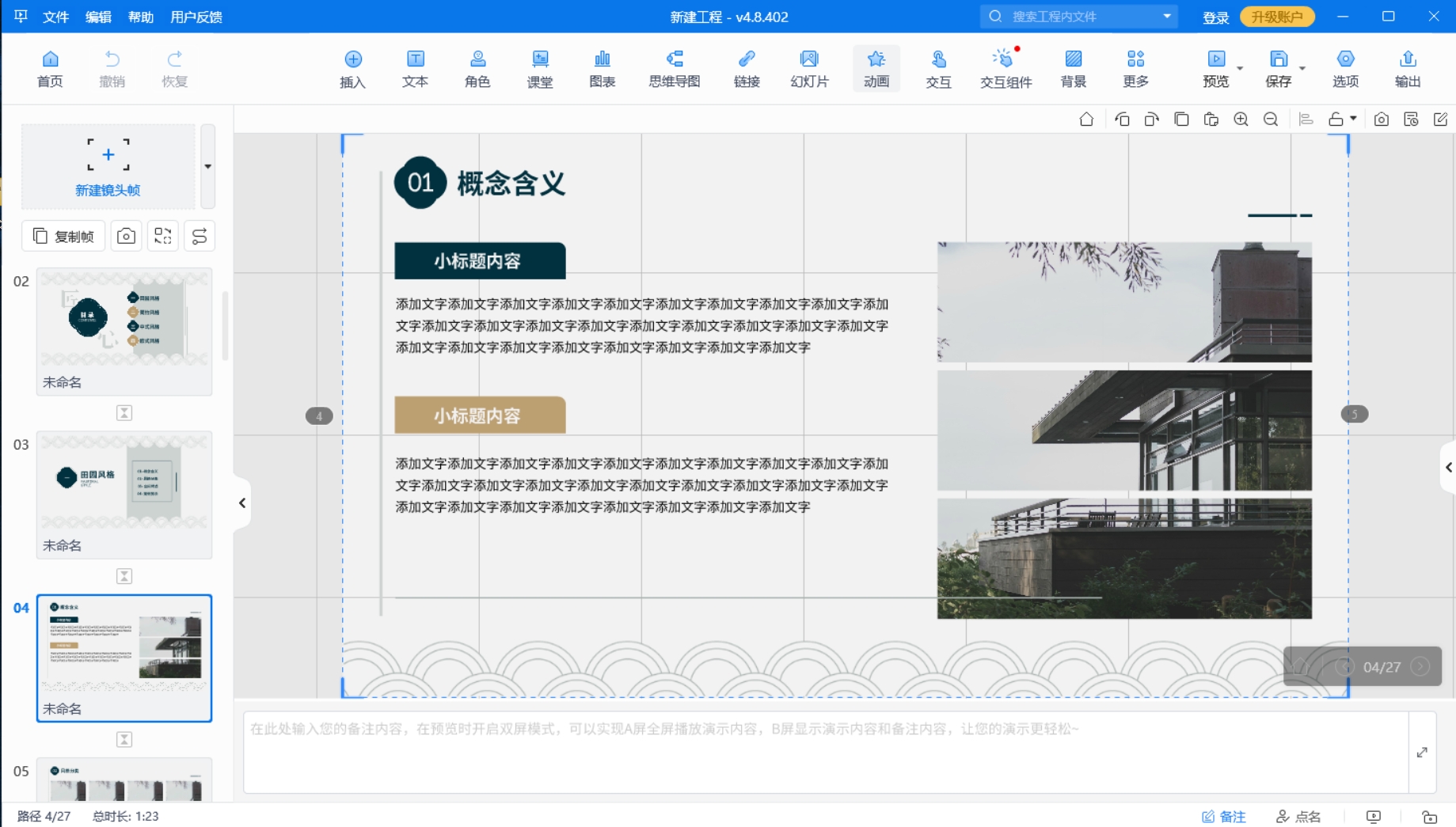Click the canvas home view icon
This screenshot has height=827, width=1456.
point(1086,119)
